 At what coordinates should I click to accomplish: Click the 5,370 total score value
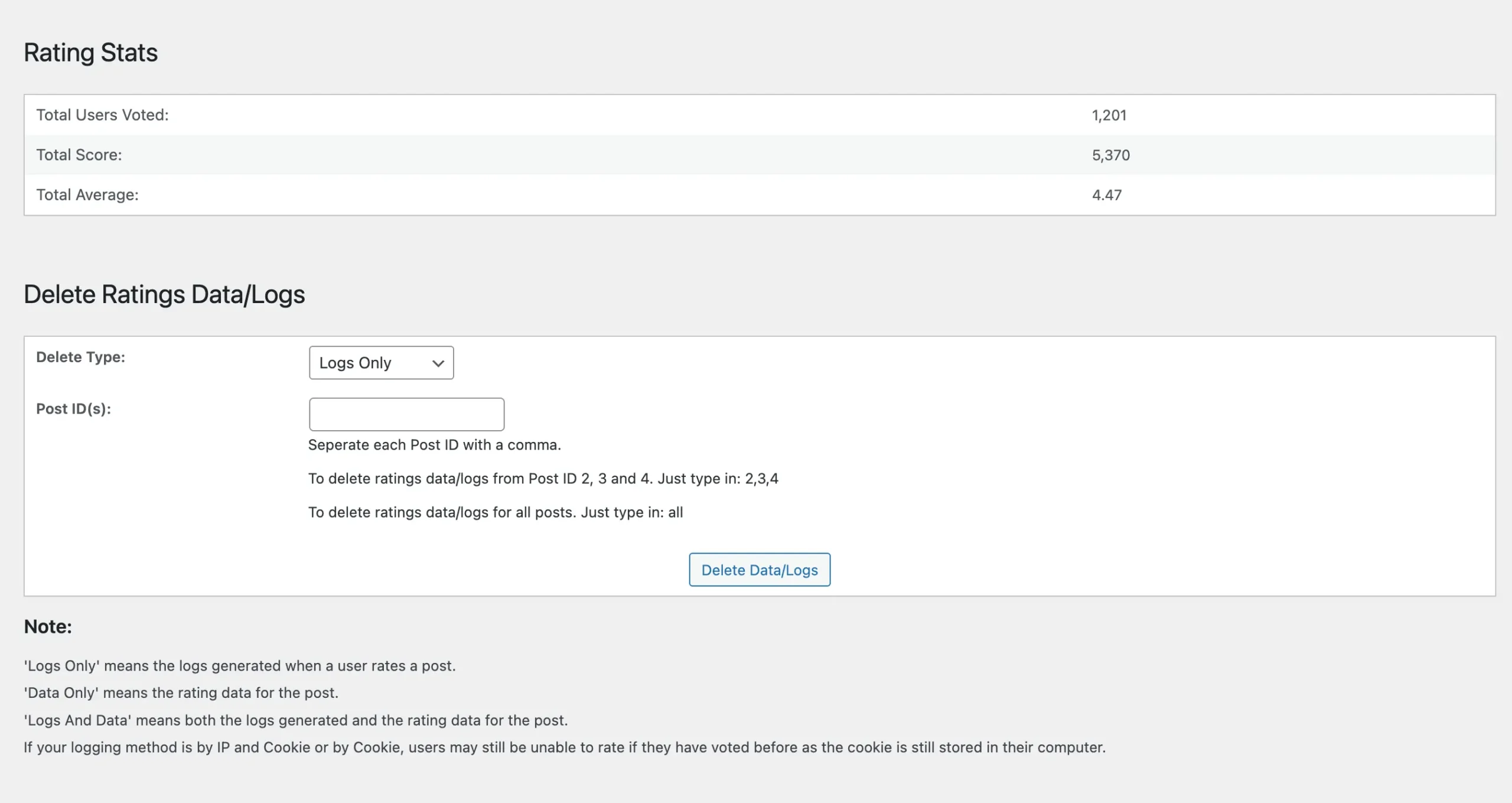point(1110,155)
